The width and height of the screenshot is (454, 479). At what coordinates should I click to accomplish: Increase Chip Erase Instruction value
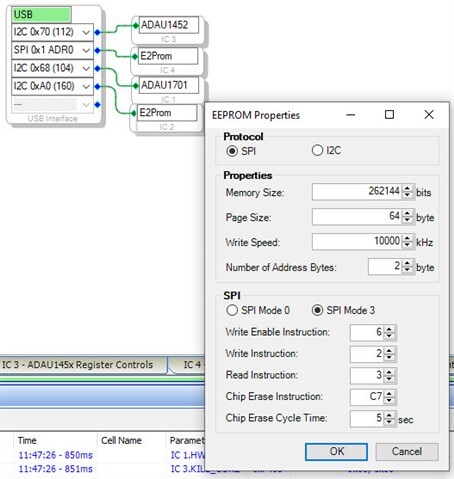coord(389,393)
